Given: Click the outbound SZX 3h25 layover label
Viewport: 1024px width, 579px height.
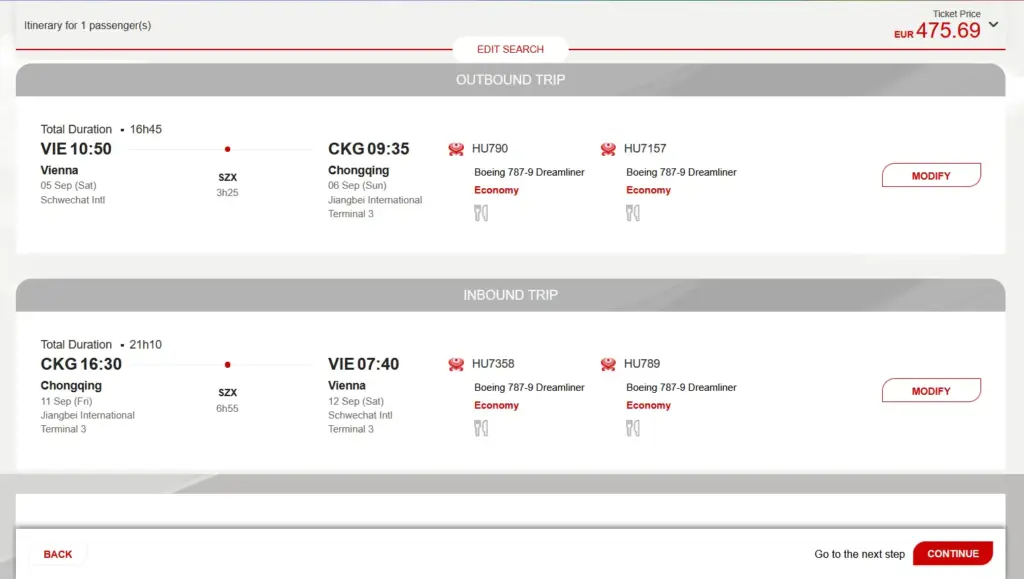Looking at the screenshot, I should pyautogui.click(x=227, y=185).
